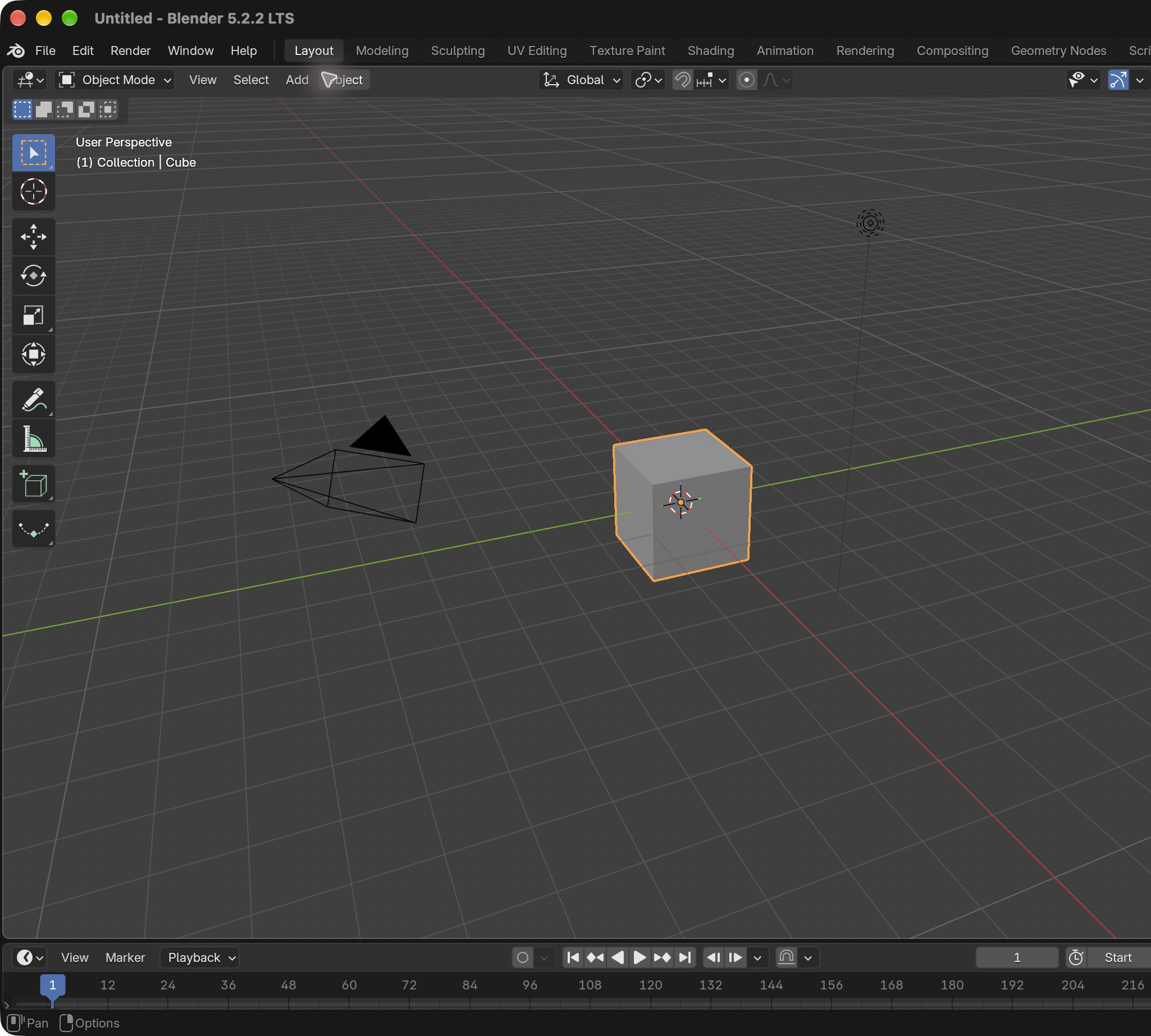1151x1036 pixels.
Task: Open the Help menu
Action: [243, 51]
